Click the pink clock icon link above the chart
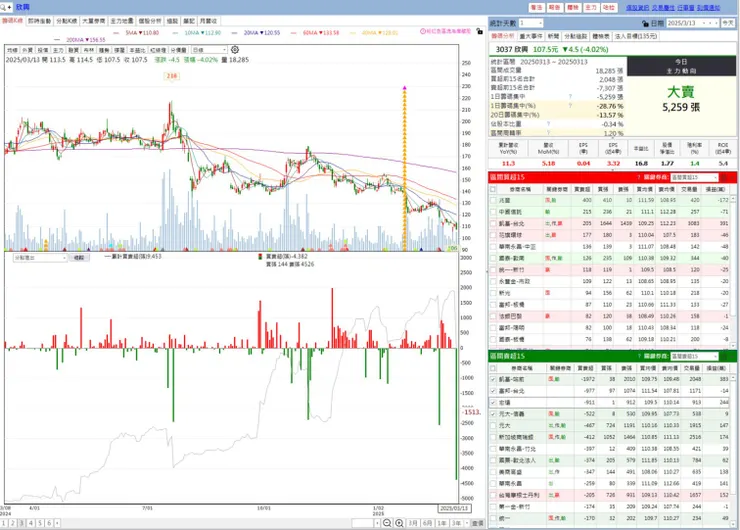This screenshot has height=530, width=740. pyautogui.click(x=446, y=31)
